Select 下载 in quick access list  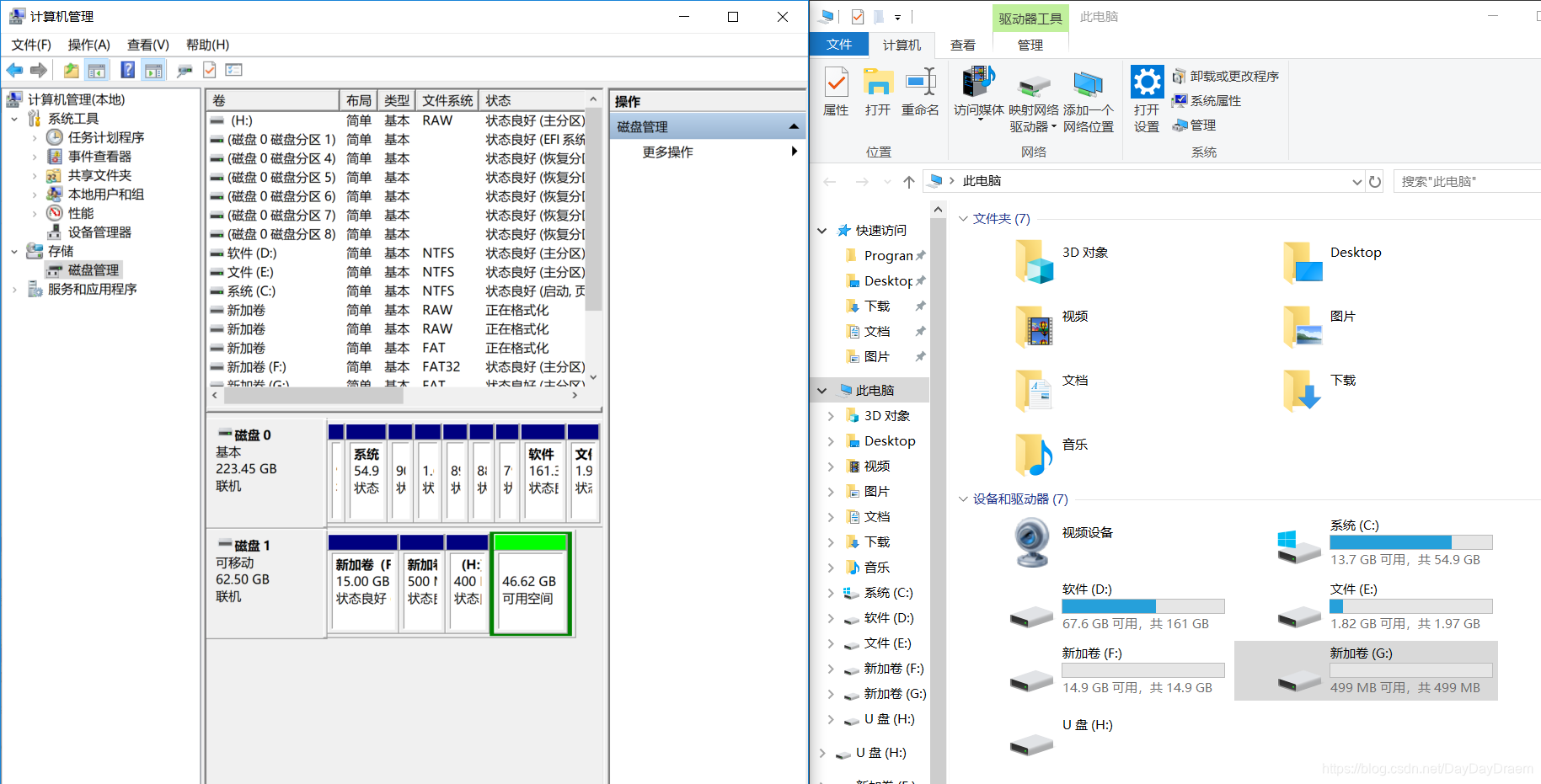tap(877, 307)
